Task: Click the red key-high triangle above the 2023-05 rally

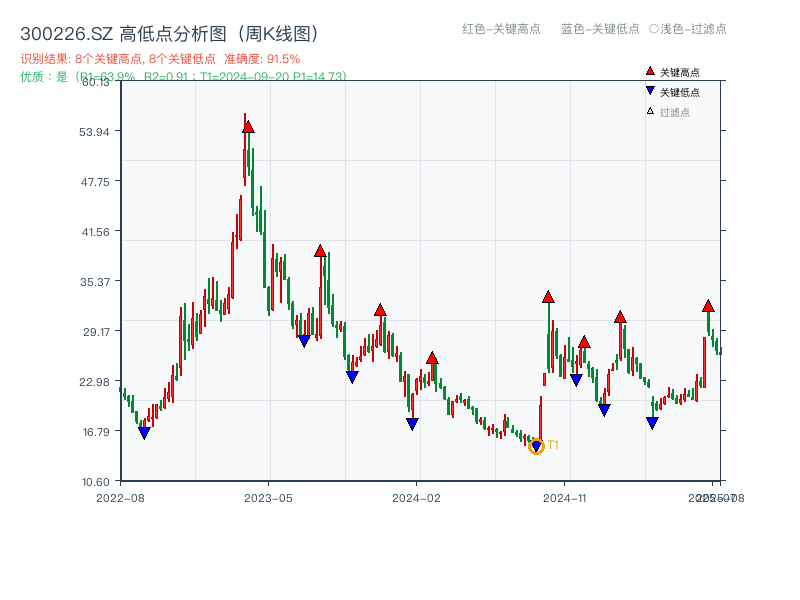Action: [320, 250]
